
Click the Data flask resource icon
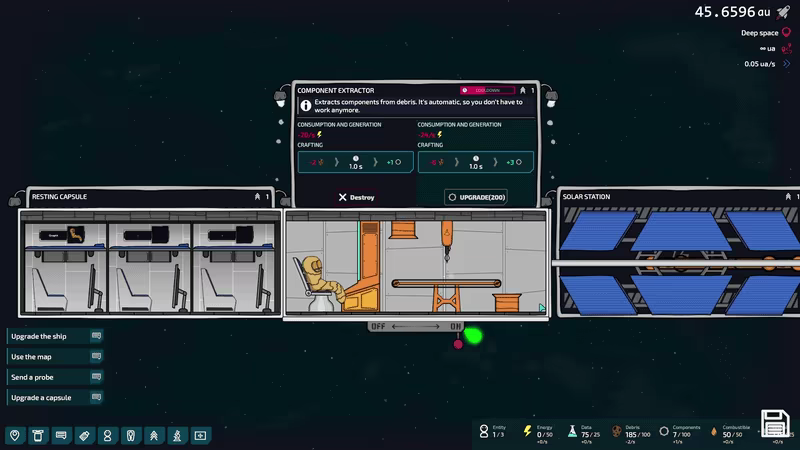572,432
